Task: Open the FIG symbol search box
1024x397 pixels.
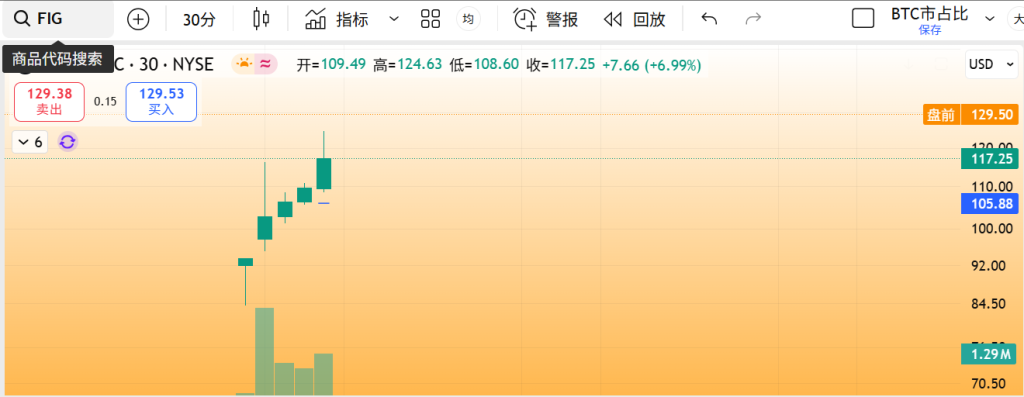Action: pyautogui.click(x=57, y=19)
